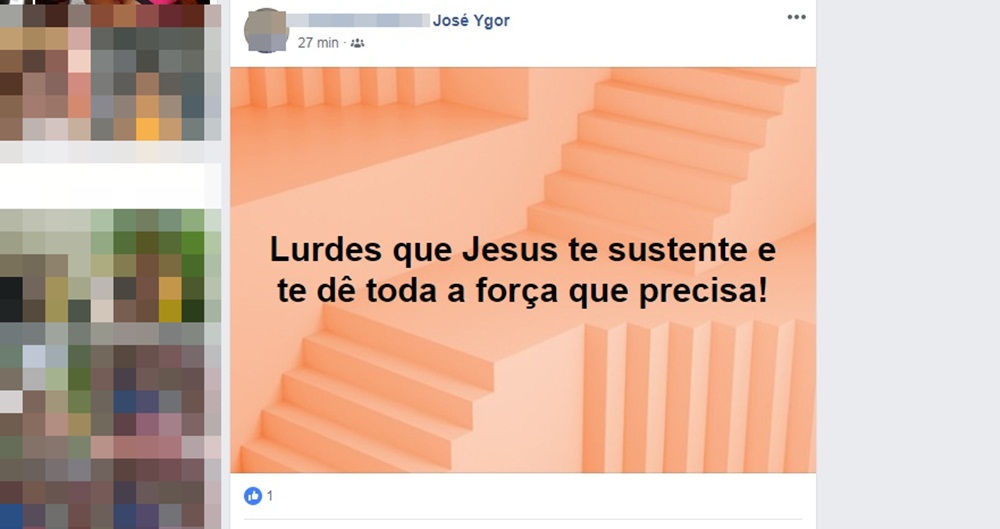This screenshot has width=1000, height=529.
Task: Click the José Ygor profile name
Action: 471,20
